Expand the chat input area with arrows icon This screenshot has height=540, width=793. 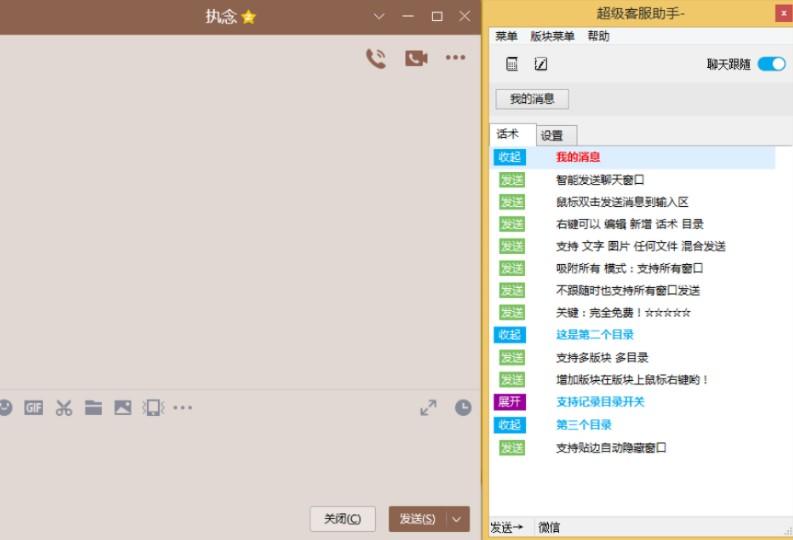(428, 407)
